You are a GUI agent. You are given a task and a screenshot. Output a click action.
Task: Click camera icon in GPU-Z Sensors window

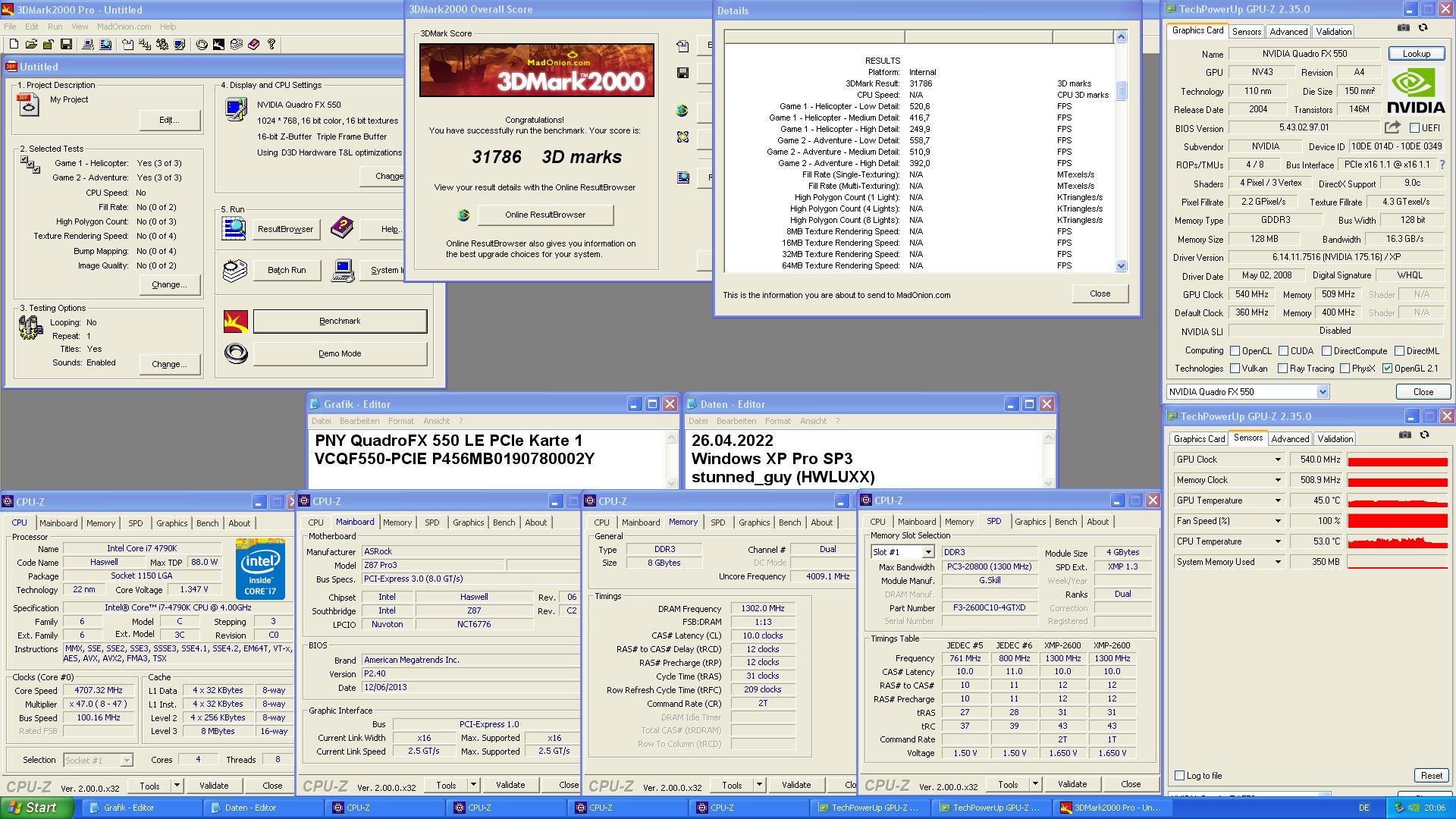[1405, 435]
